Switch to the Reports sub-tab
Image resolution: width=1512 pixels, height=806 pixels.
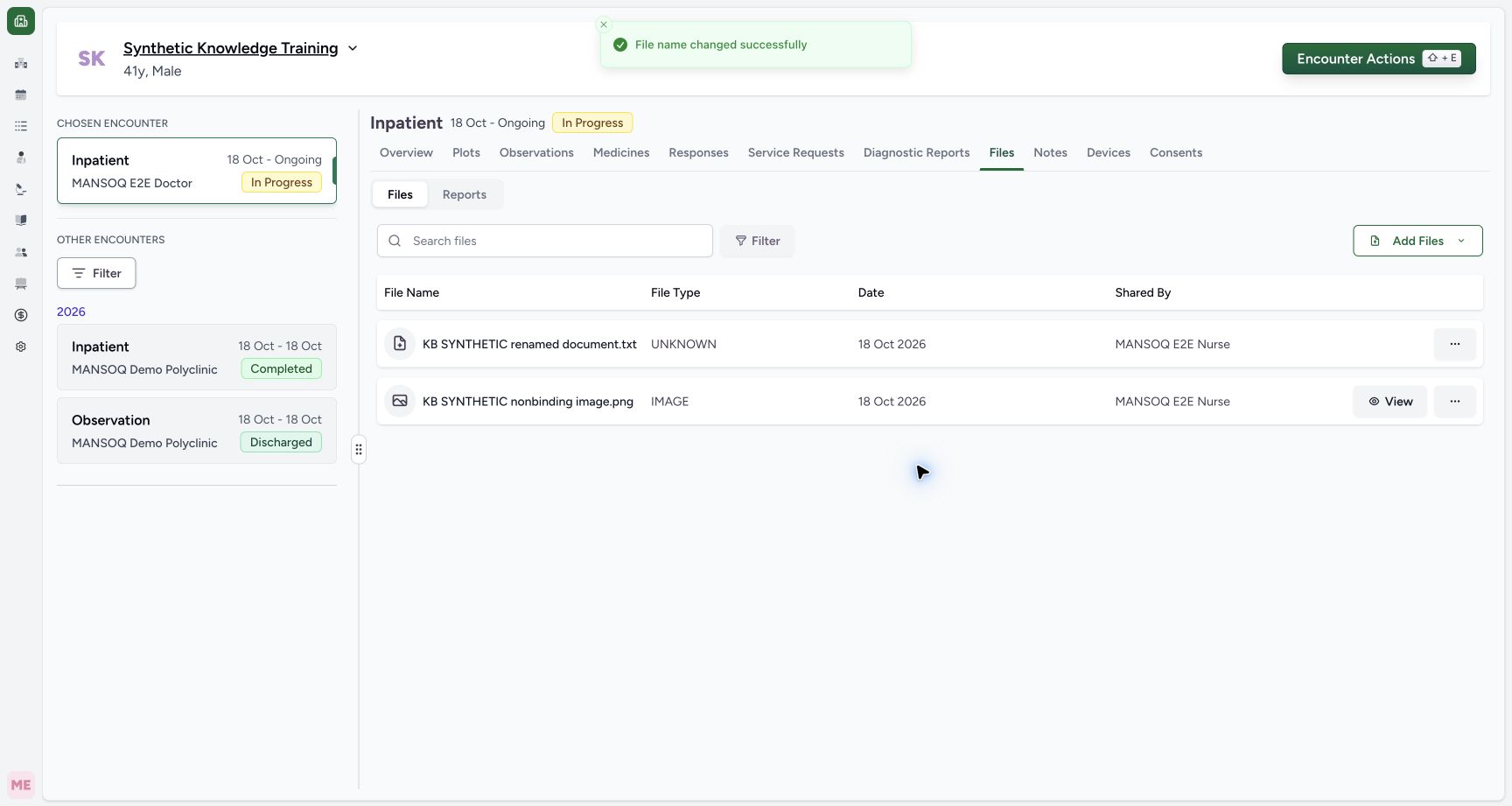coord(465,194)
